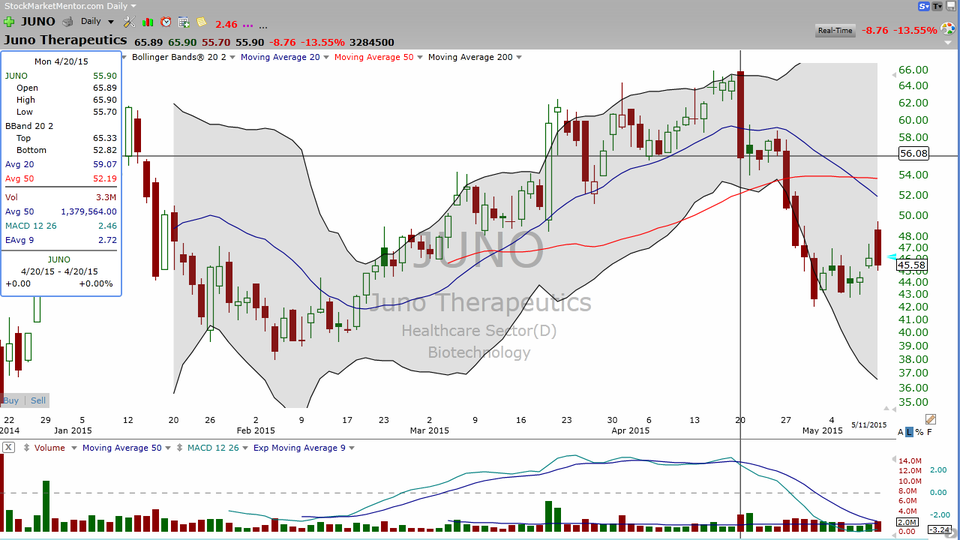Click the Sell button
This screenshot has height=540, width=960.
[38, 400]
